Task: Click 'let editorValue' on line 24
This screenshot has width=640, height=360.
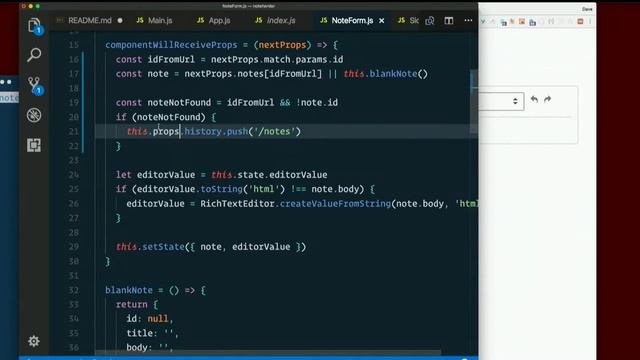Action: point(156,175)
